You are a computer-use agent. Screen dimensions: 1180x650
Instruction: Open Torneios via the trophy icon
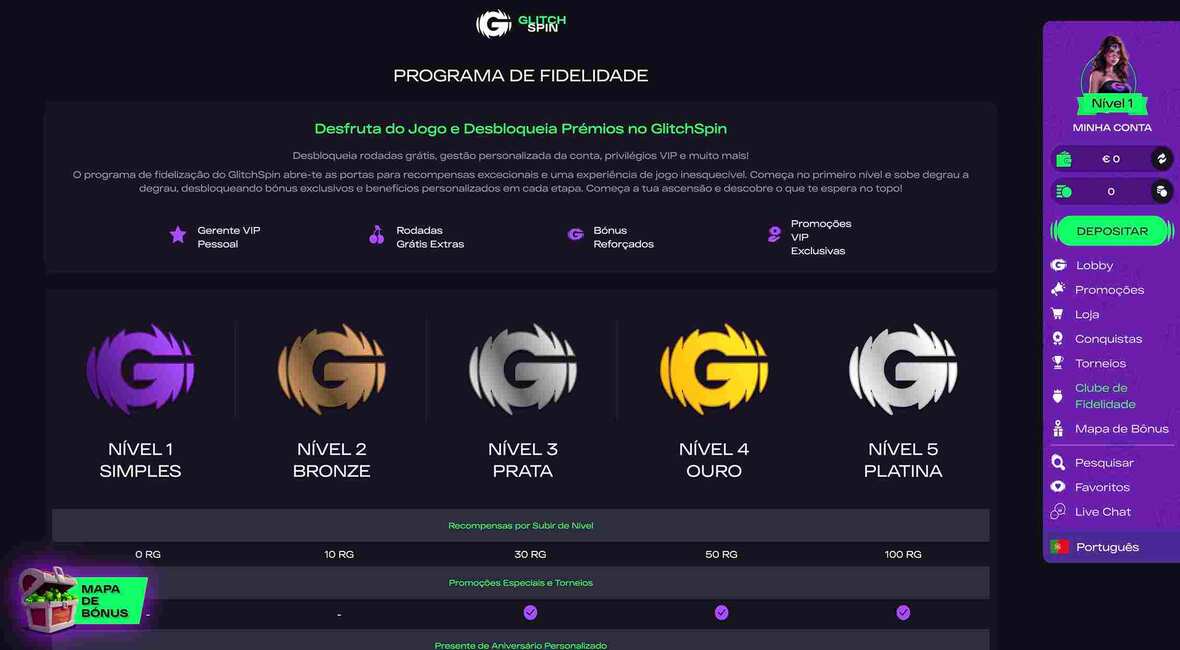click(1059, 363)
